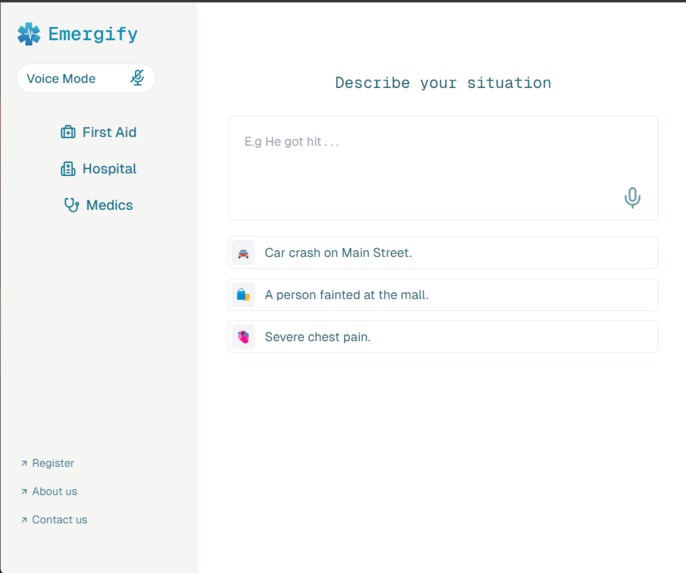This screenshot has width=686, height=573.
Task: Open the Hospital section
Action: [x=98, y=168]
